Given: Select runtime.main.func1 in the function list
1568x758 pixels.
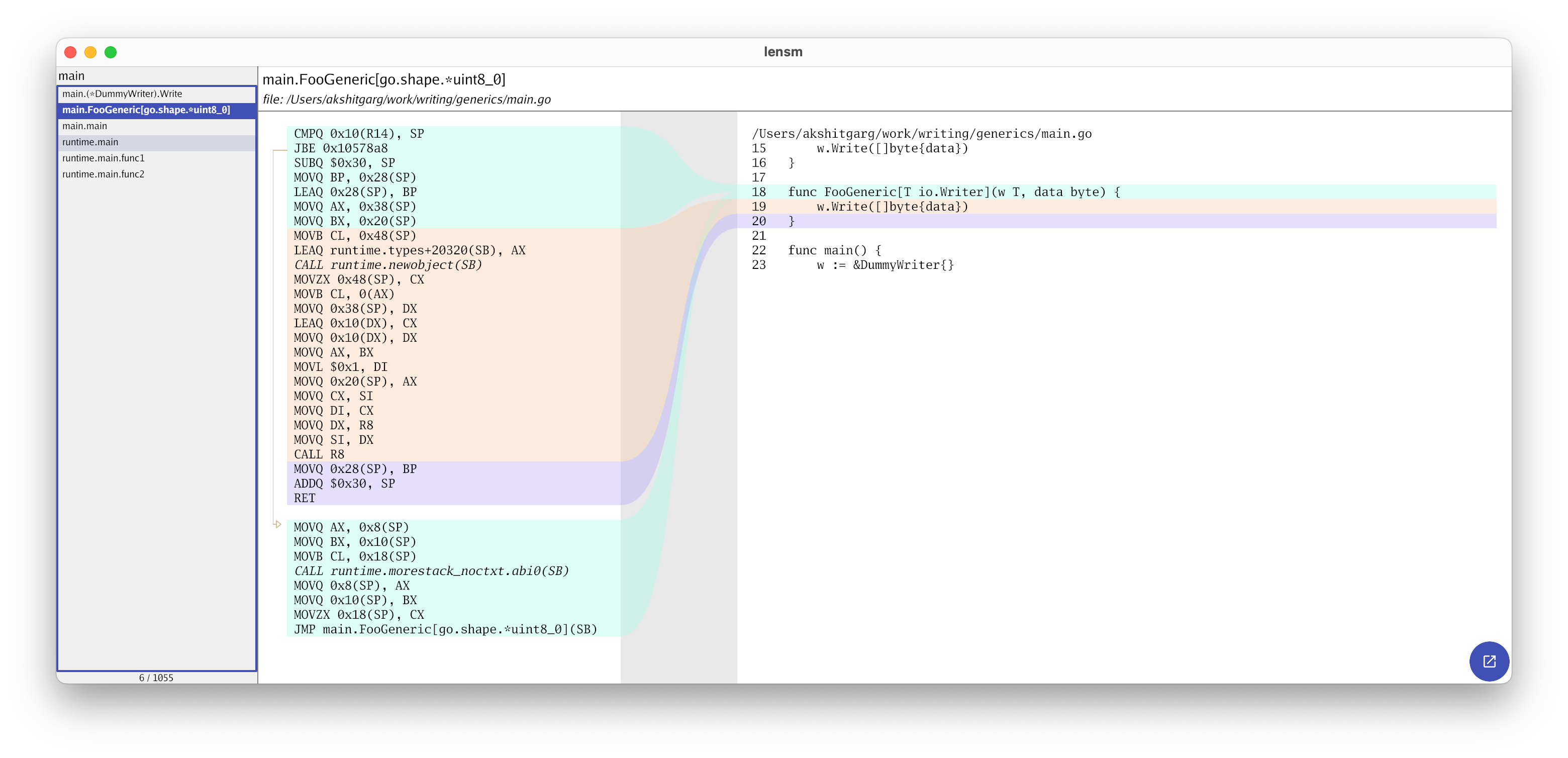Looking at the screenshot, I should tap(156, 158).
